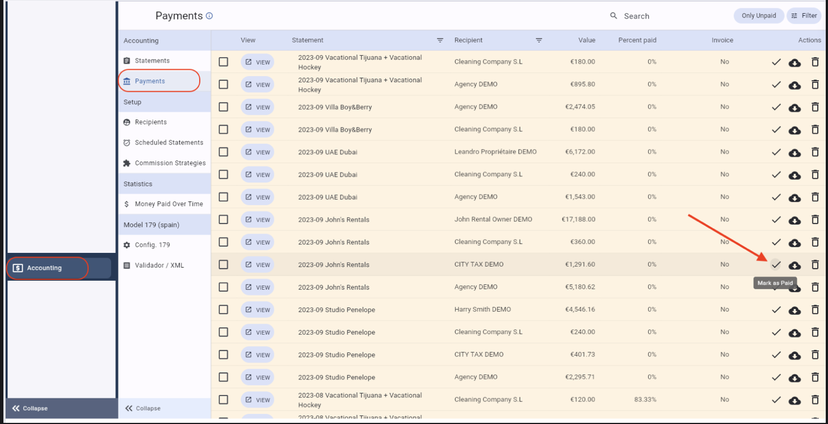828x424 pixels.
Task: Download the €6,172.00 UAE Dubai payment
Action: 794,153
